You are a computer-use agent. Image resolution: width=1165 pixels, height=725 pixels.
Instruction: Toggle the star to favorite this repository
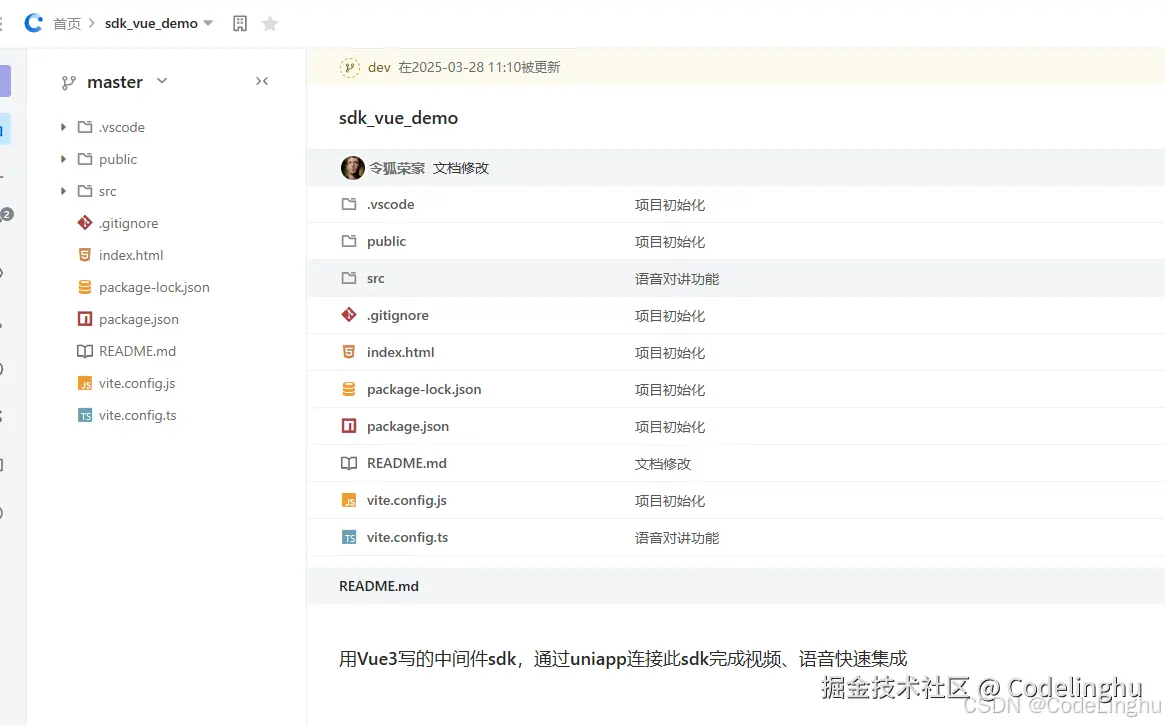269,22
